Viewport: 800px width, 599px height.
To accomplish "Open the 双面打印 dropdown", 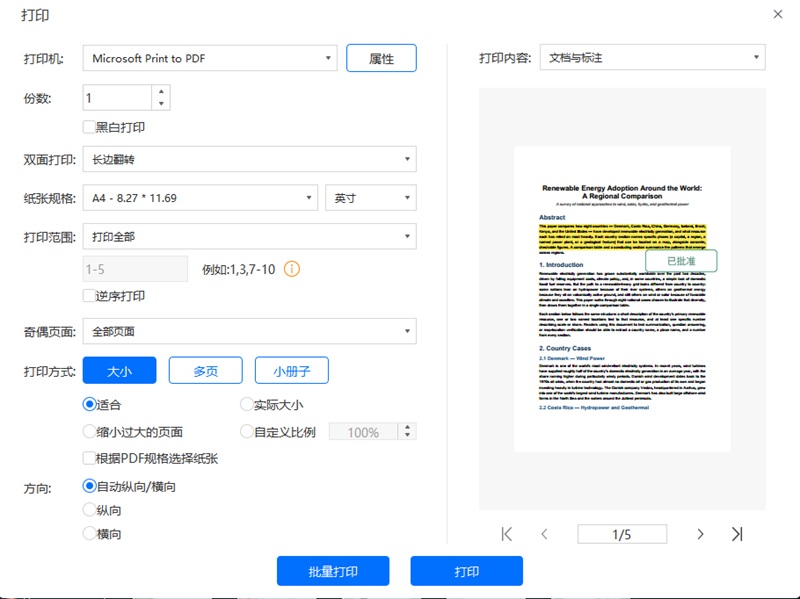I will point(249,159).
